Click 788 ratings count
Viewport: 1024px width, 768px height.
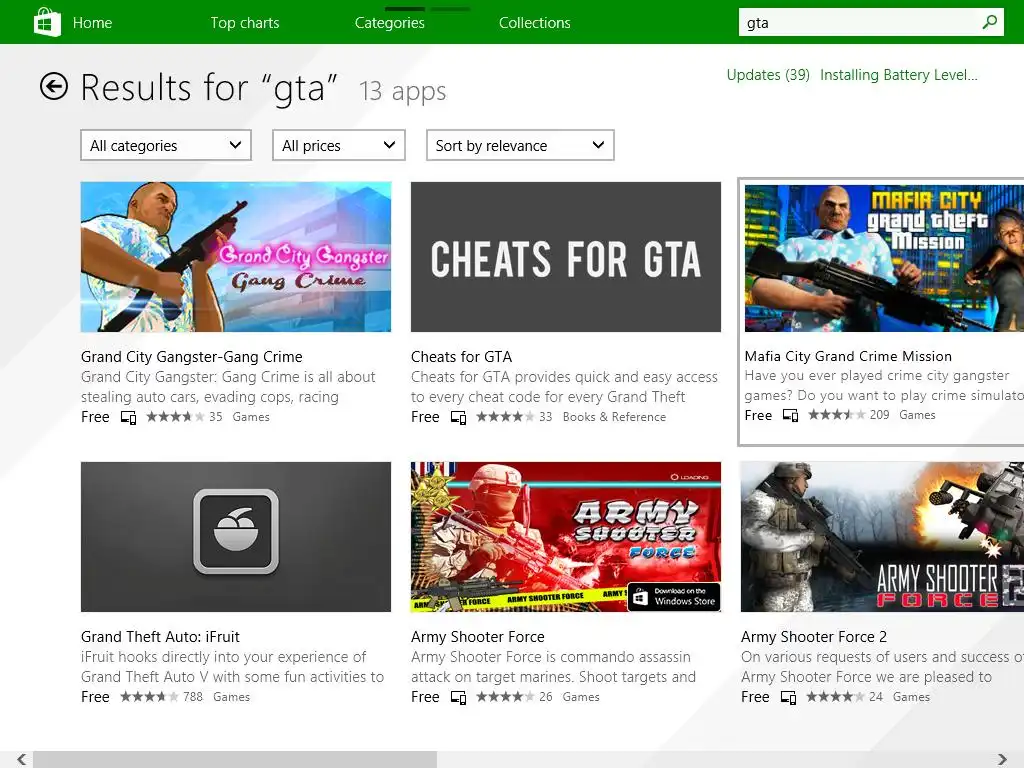pos(193,697)
